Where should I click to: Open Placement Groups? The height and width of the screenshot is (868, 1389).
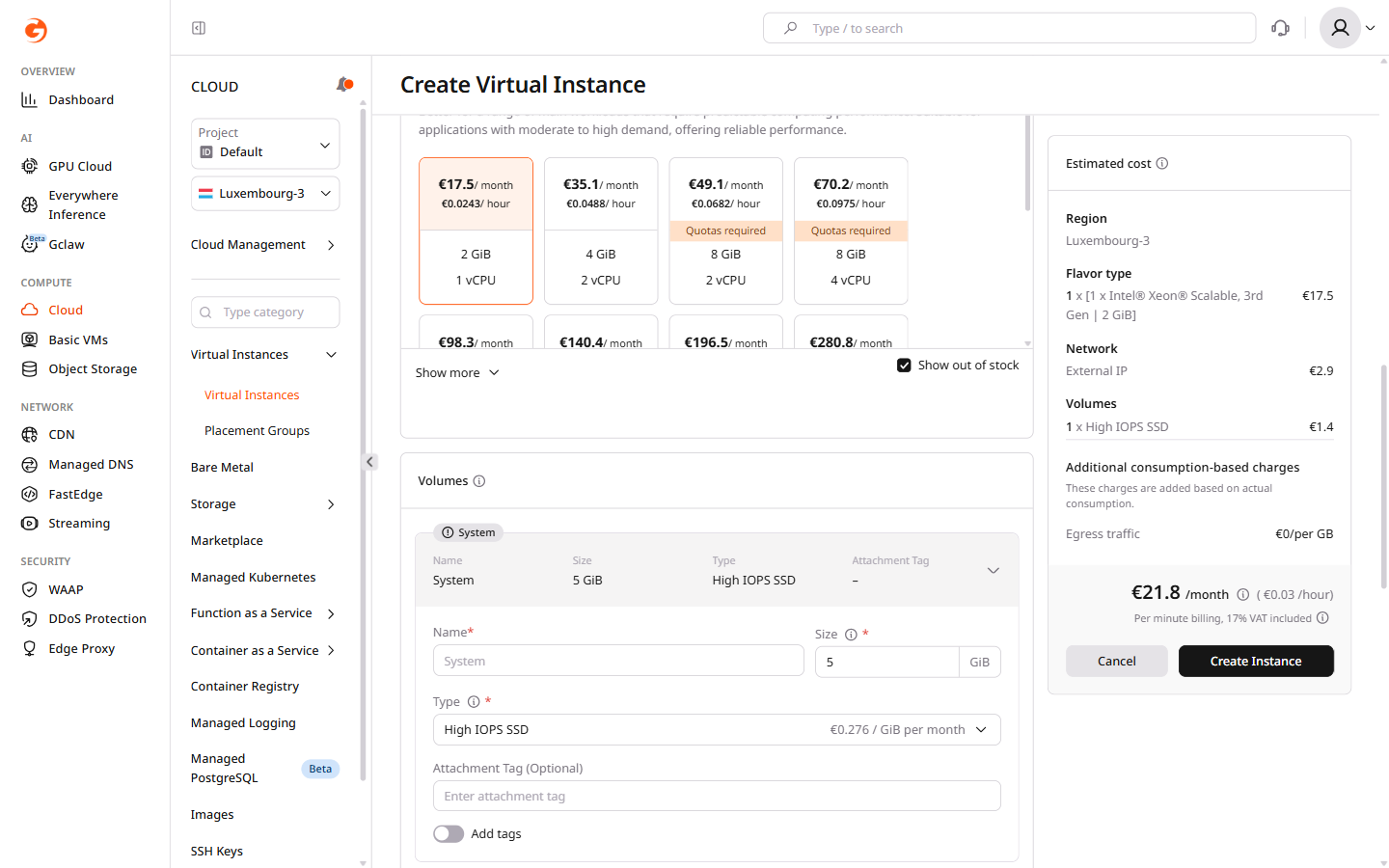coord(257,431)
